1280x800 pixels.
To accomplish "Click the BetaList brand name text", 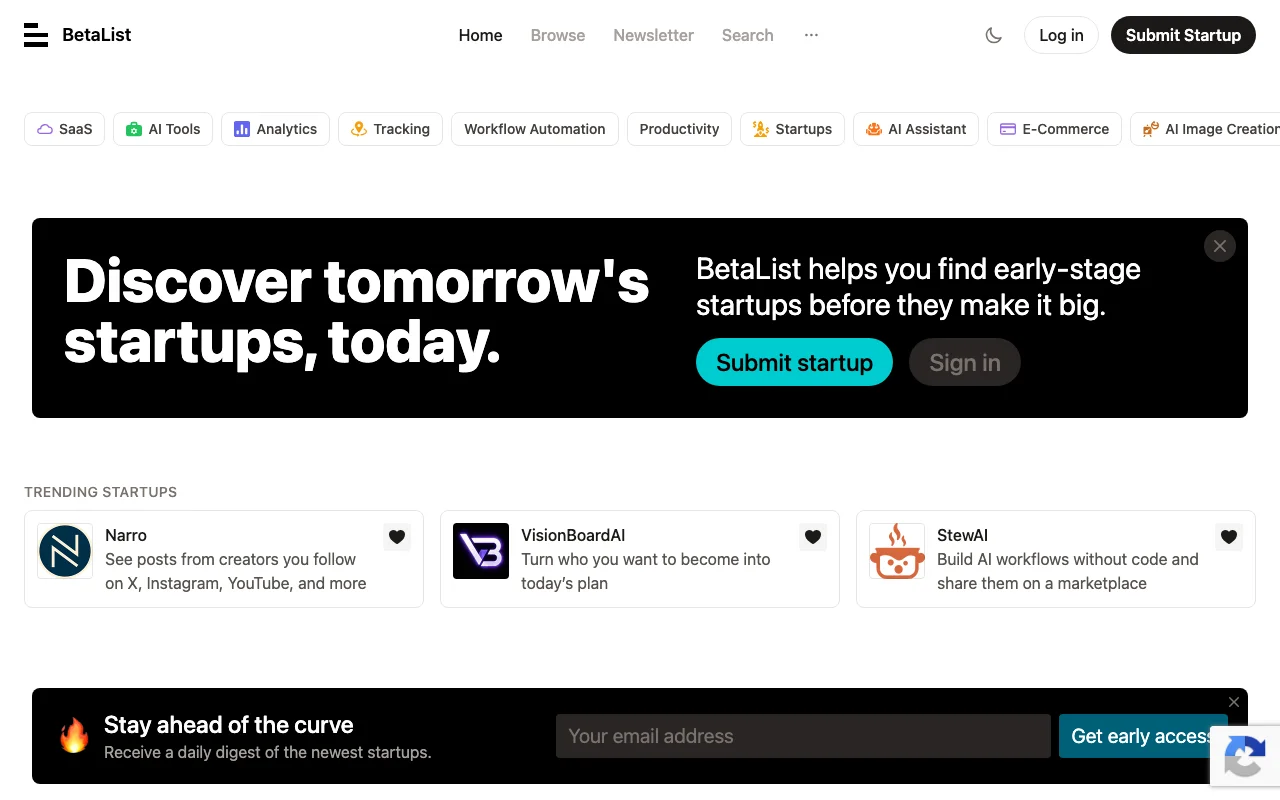I will [x=97, y=35].
